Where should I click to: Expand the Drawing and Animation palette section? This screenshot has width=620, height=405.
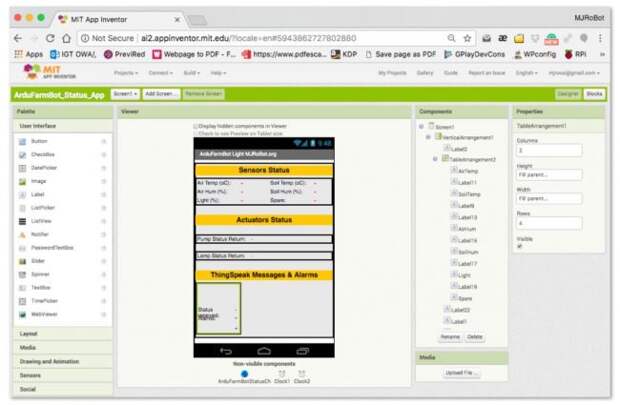pyautogui.click(x=63, y=361)
